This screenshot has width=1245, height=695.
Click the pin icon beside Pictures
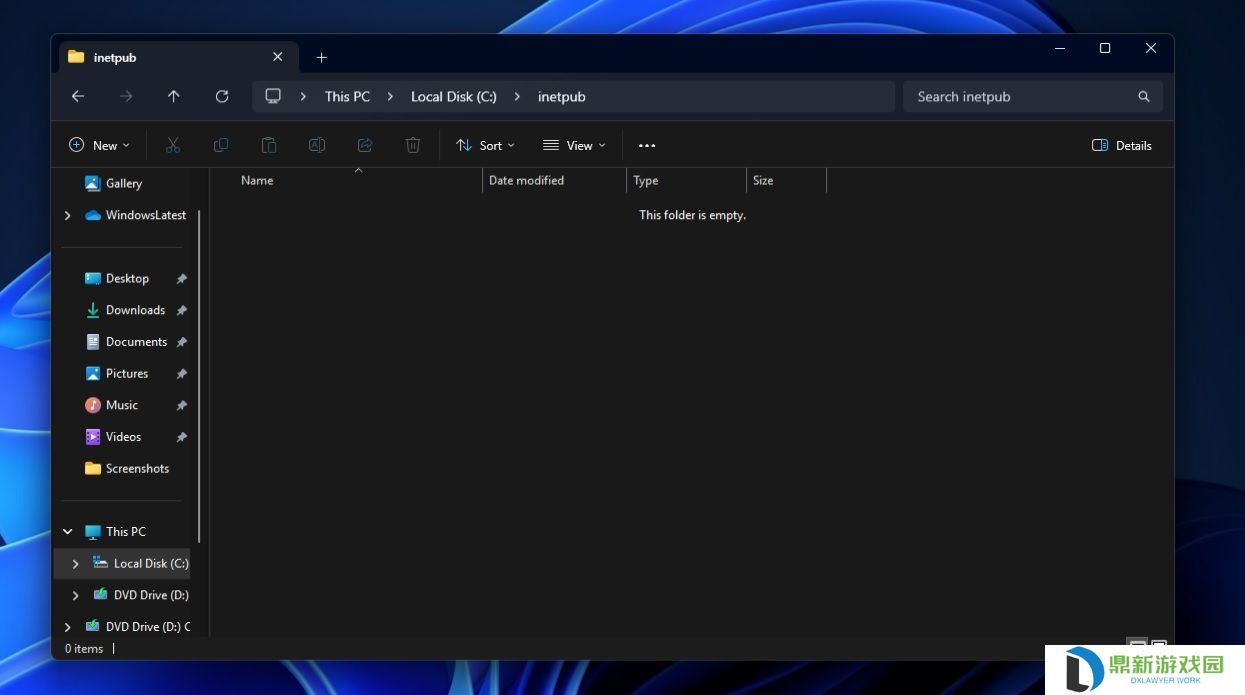tap(181, 374)
